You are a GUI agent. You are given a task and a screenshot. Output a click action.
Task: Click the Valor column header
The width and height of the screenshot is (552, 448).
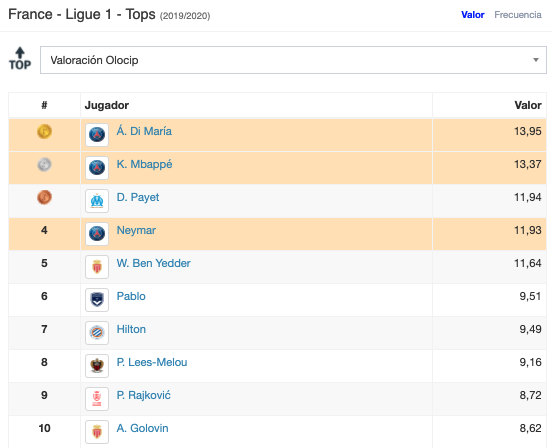pyautogui.click(x=527, y=105)
